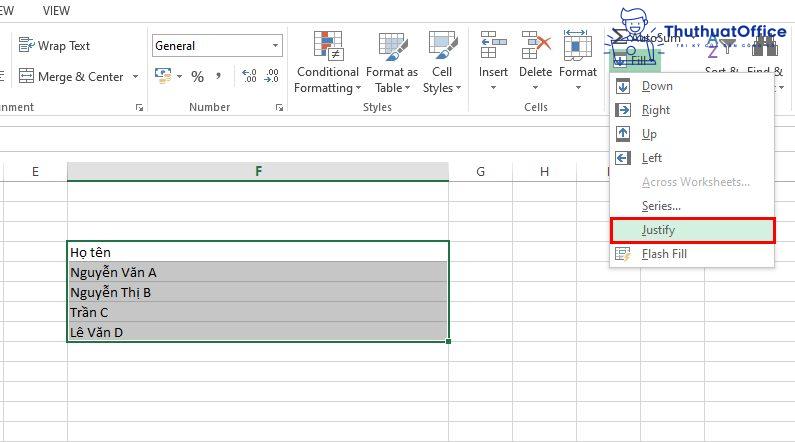Open Conditional Formatting menu
Screen dimensions: 795x442
click(327, 62)
